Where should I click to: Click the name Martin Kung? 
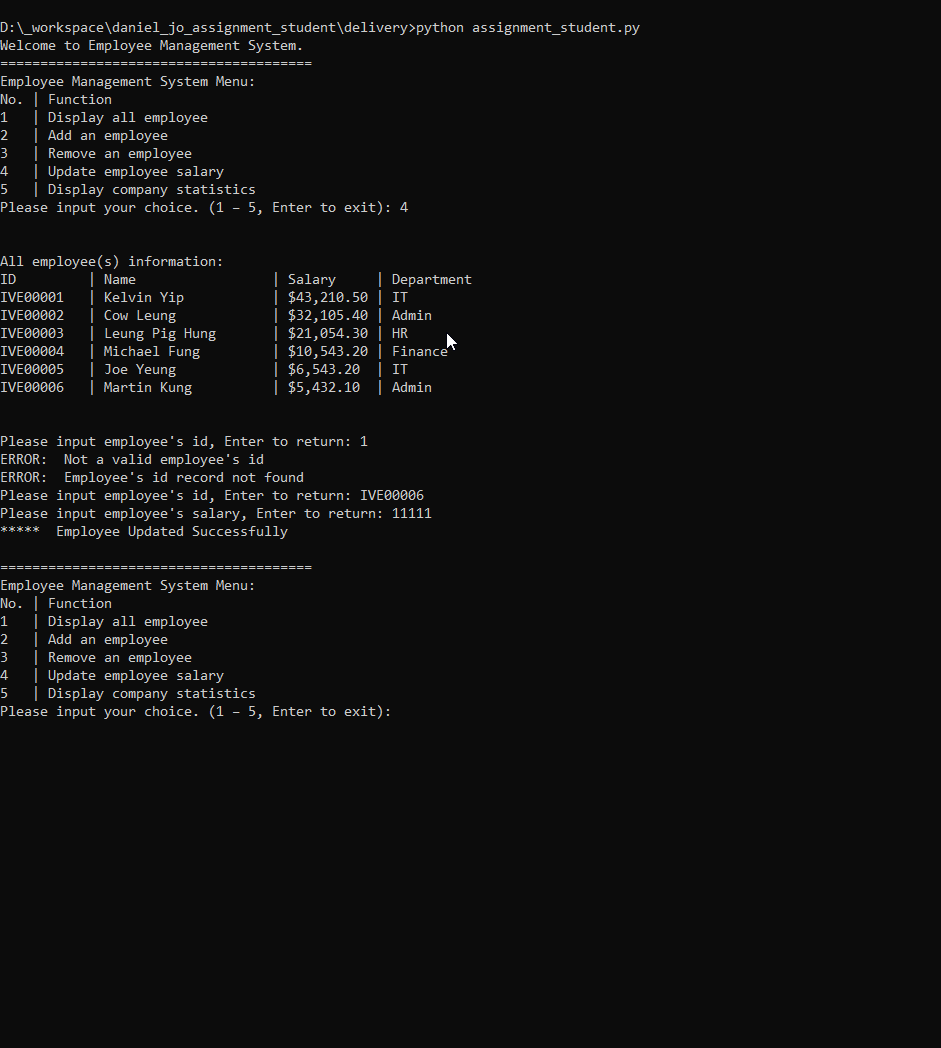point(148,387)
